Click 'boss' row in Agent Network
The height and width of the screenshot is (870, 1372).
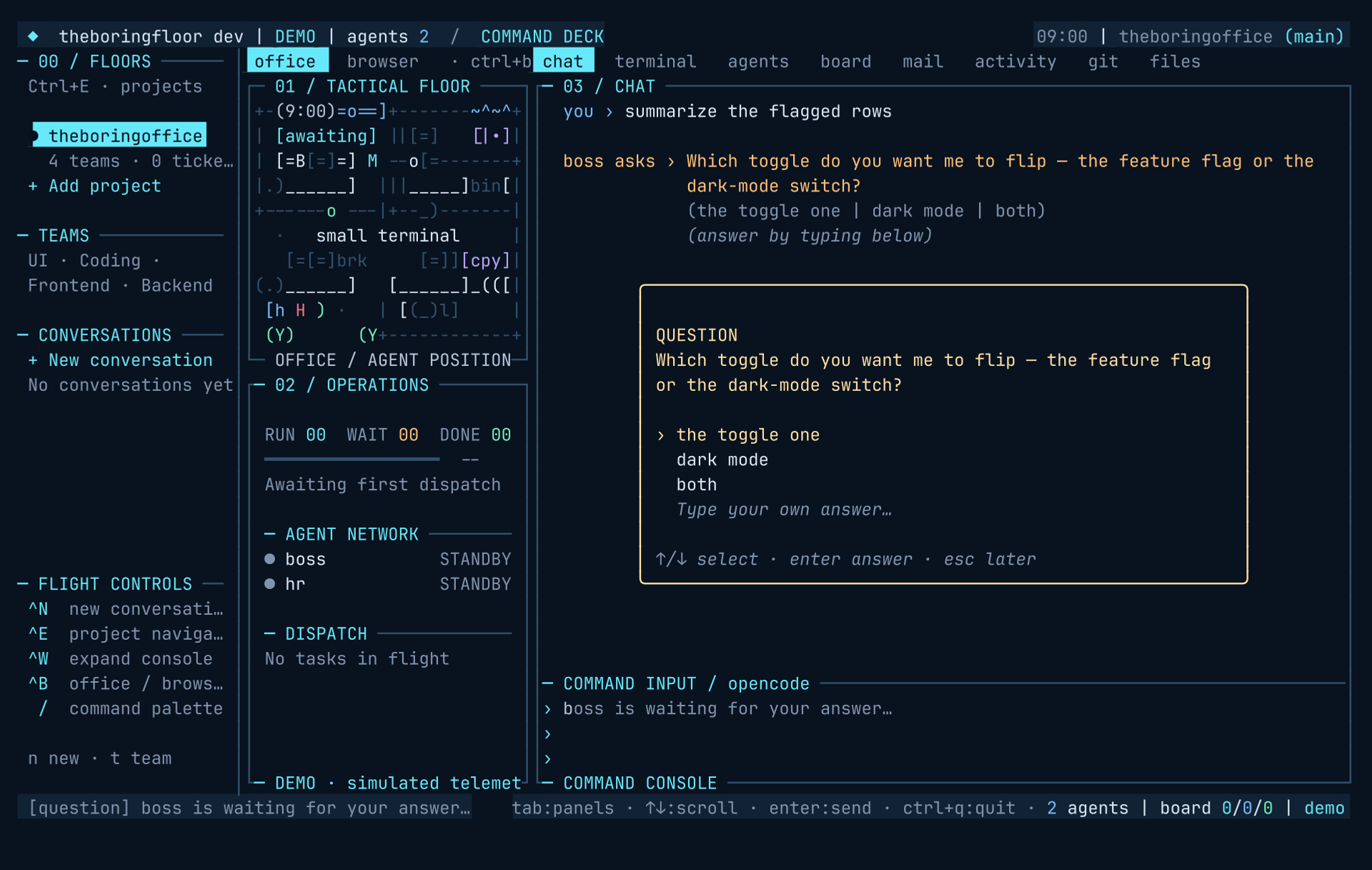point(388,559)
